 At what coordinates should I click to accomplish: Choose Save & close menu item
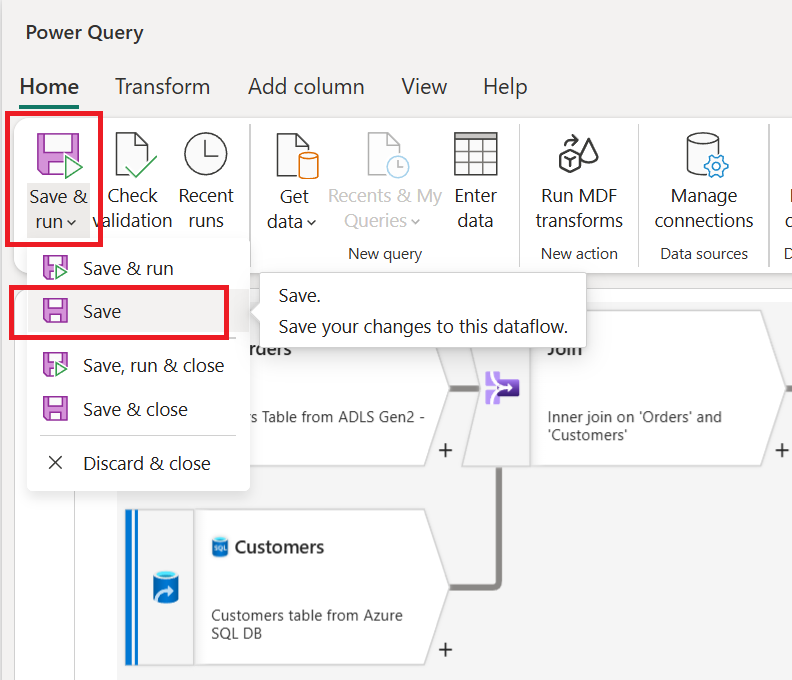(x=138, y=409)
